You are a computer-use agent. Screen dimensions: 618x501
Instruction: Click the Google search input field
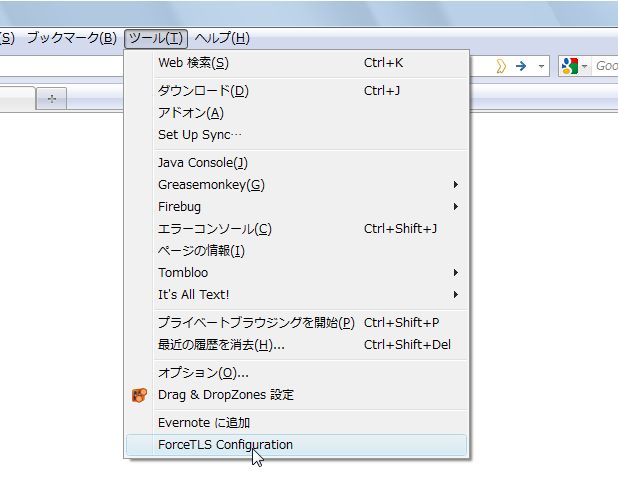pyautogui.click(x=605, y=66)
